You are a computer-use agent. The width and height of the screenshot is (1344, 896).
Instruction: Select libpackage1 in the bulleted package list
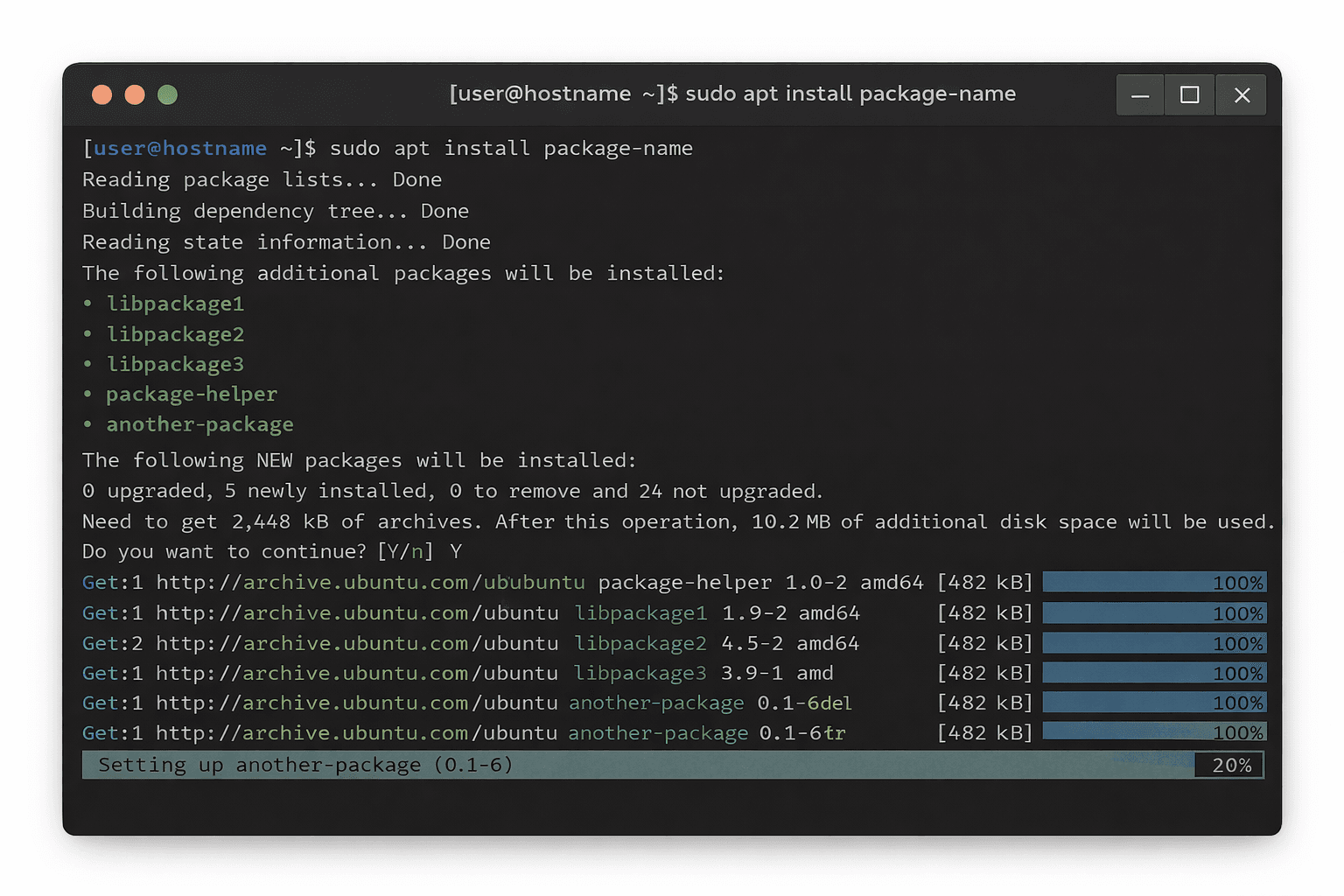(x=175, y=304)
